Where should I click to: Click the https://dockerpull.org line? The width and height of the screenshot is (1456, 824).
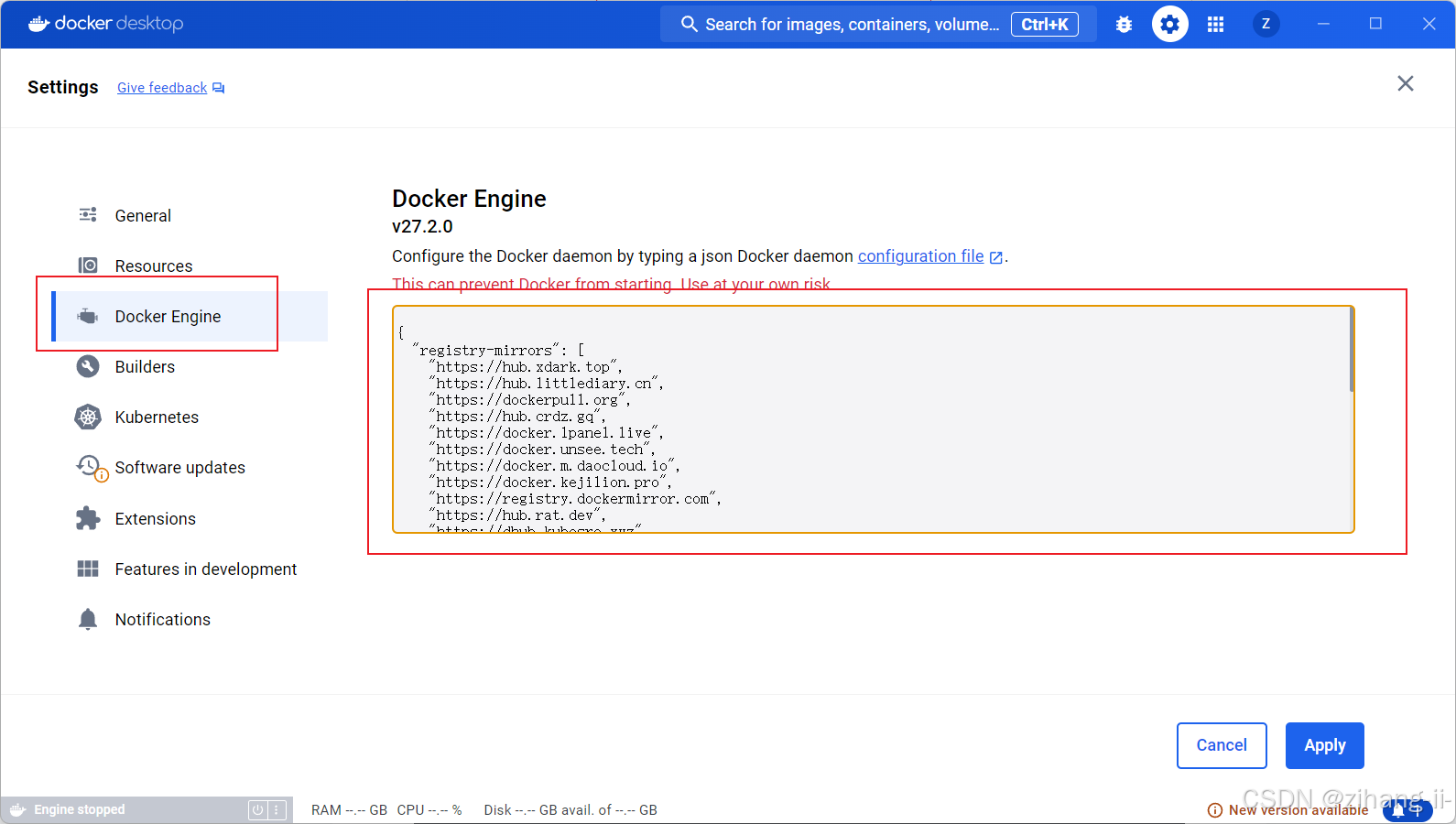tap(530, 400)
